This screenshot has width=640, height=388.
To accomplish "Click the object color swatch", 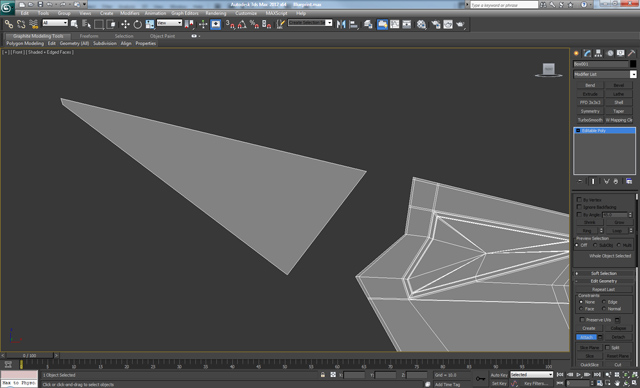I will [633, 64].
